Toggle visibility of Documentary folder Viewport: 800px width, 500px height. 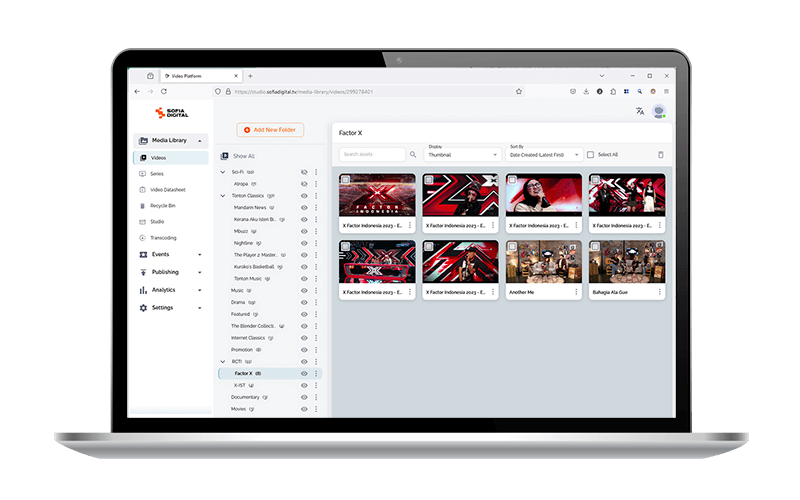(x=304, y=397)
